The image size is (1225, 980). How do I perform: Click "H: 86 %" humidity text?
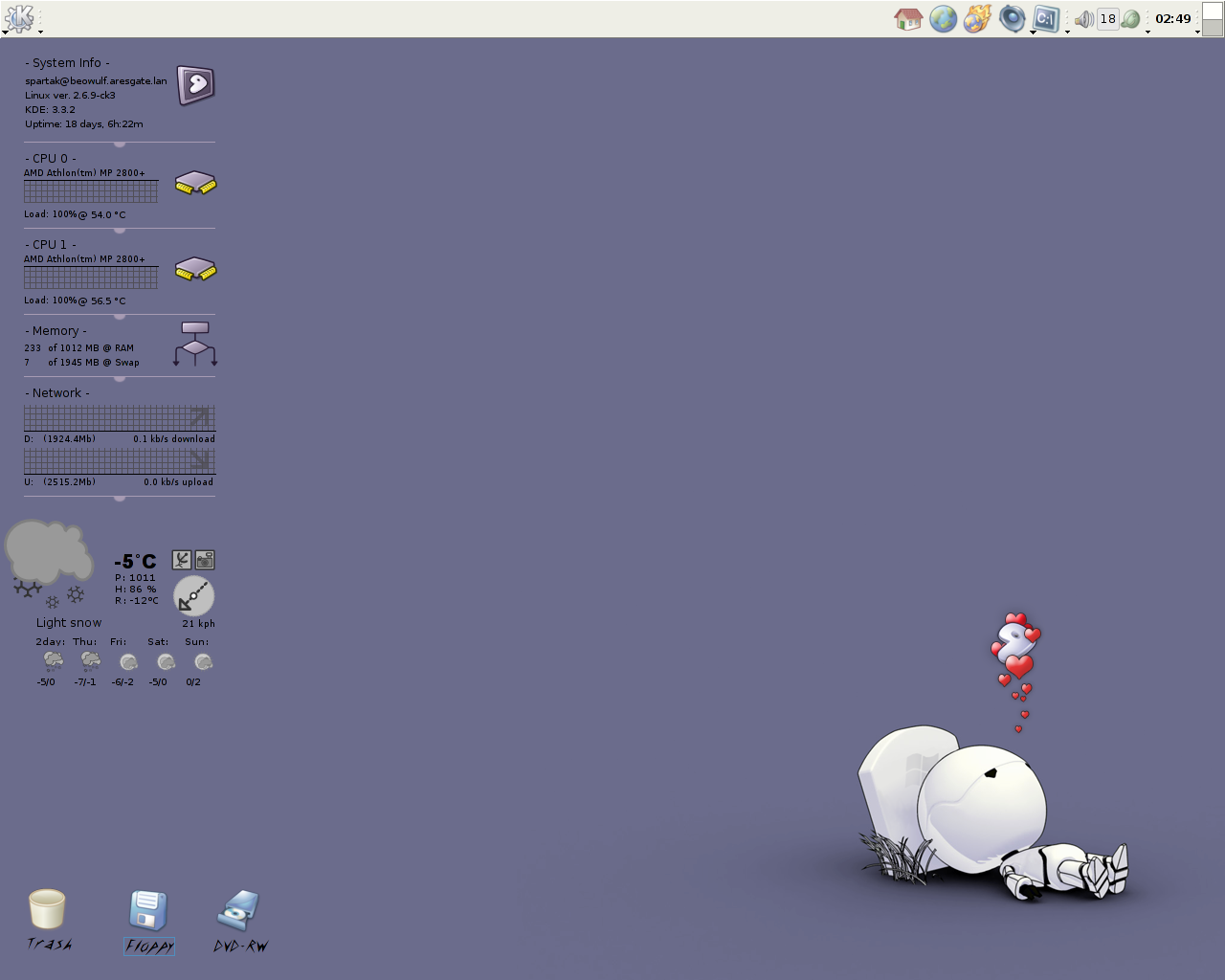pyautogui.click(x=136, y=590)
